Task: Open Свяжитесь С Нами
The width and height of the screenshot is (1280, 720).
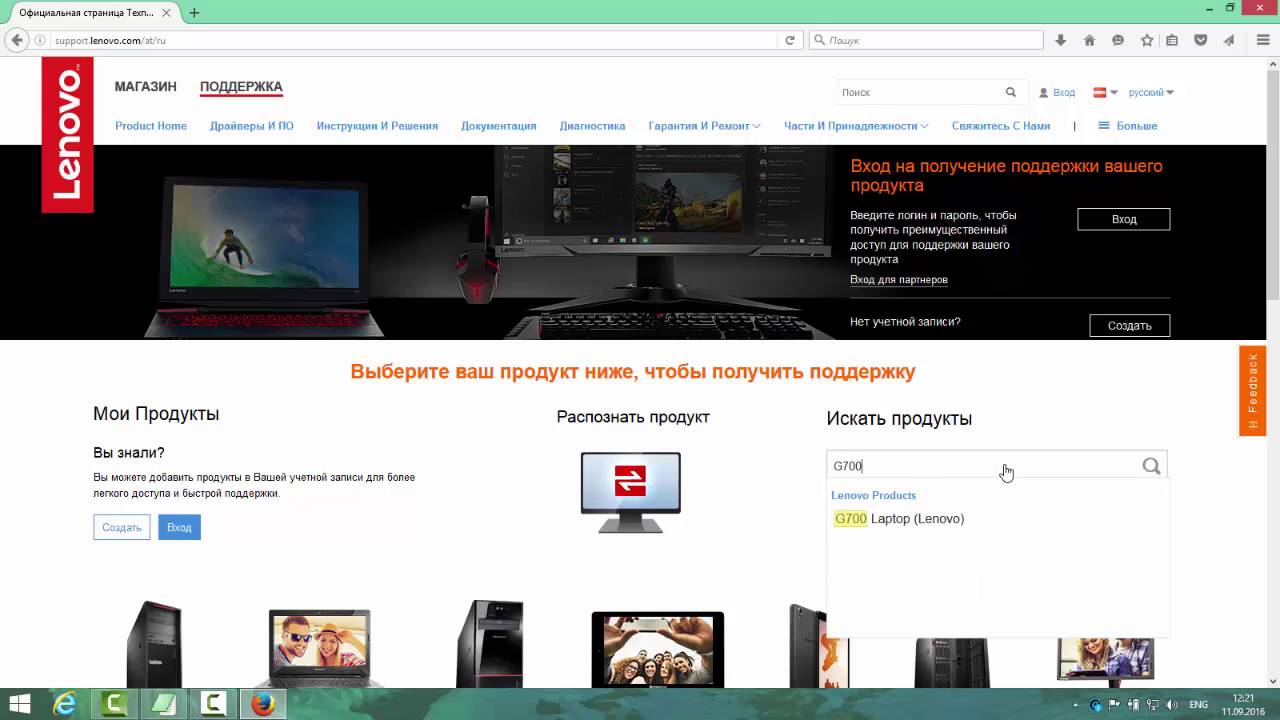Action: (x=1001, y=126)
